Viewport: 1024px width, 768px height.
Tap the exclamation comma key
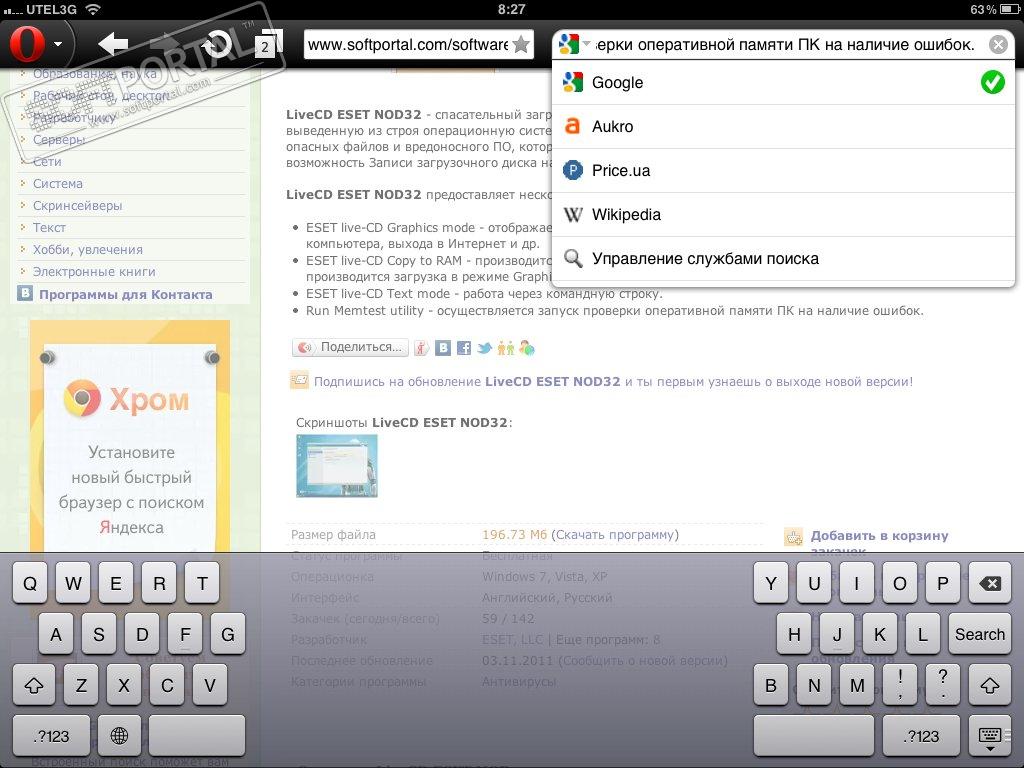coord(900,685)
